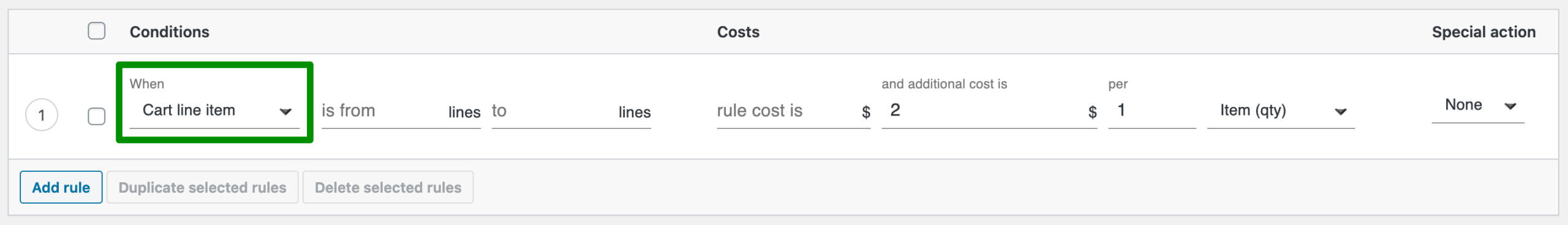This screenshot has width=1568, height=225.
Task: Tick the checkbox for rule 1
Action: click(96, 116)
